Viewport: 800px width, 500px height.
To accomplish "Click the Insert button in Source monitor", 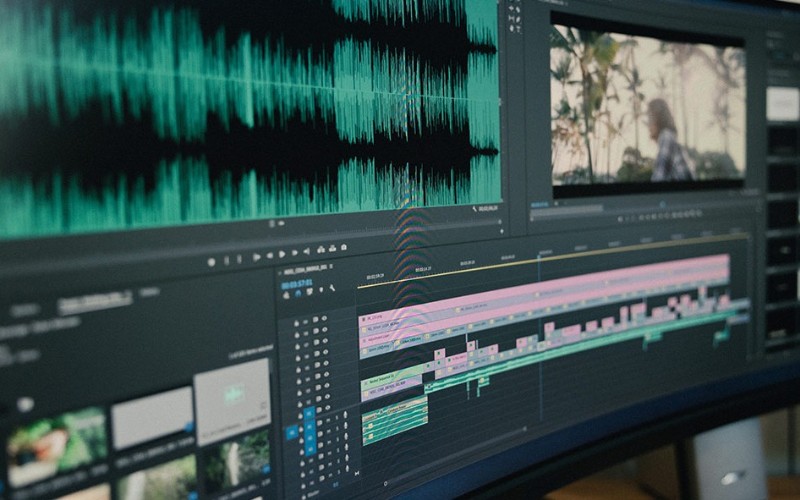I will 321,249.
